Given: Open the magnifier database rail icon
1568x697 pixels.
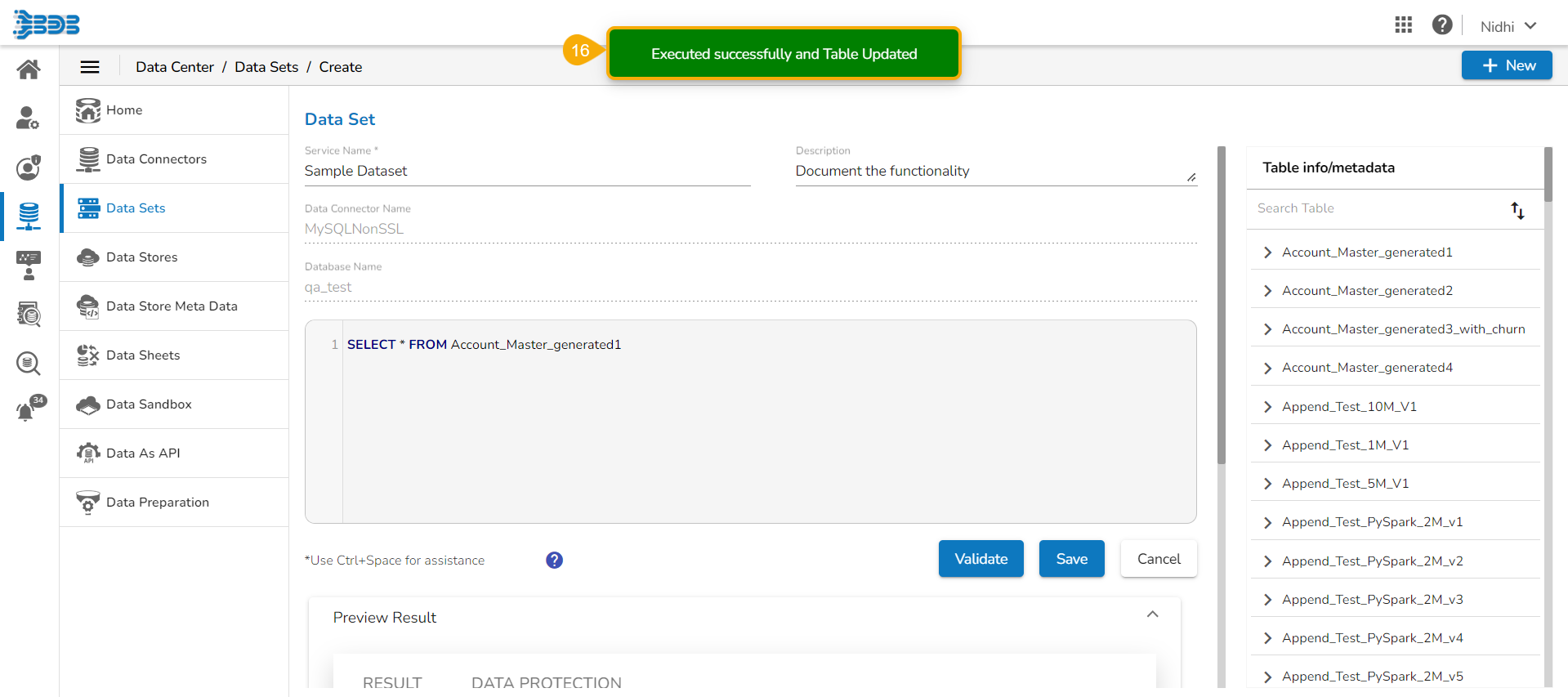Looking at the screenshot, I should (29, 363).
